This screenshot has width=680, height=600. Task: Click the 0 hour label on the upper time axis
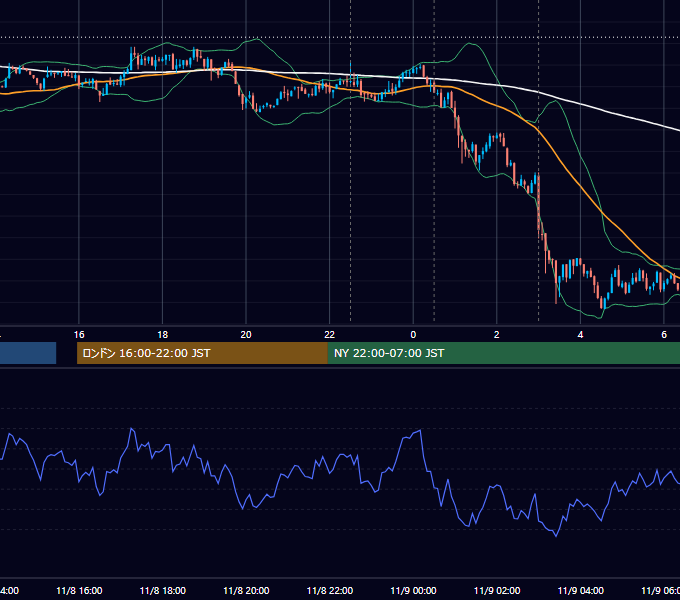point(413,335)
